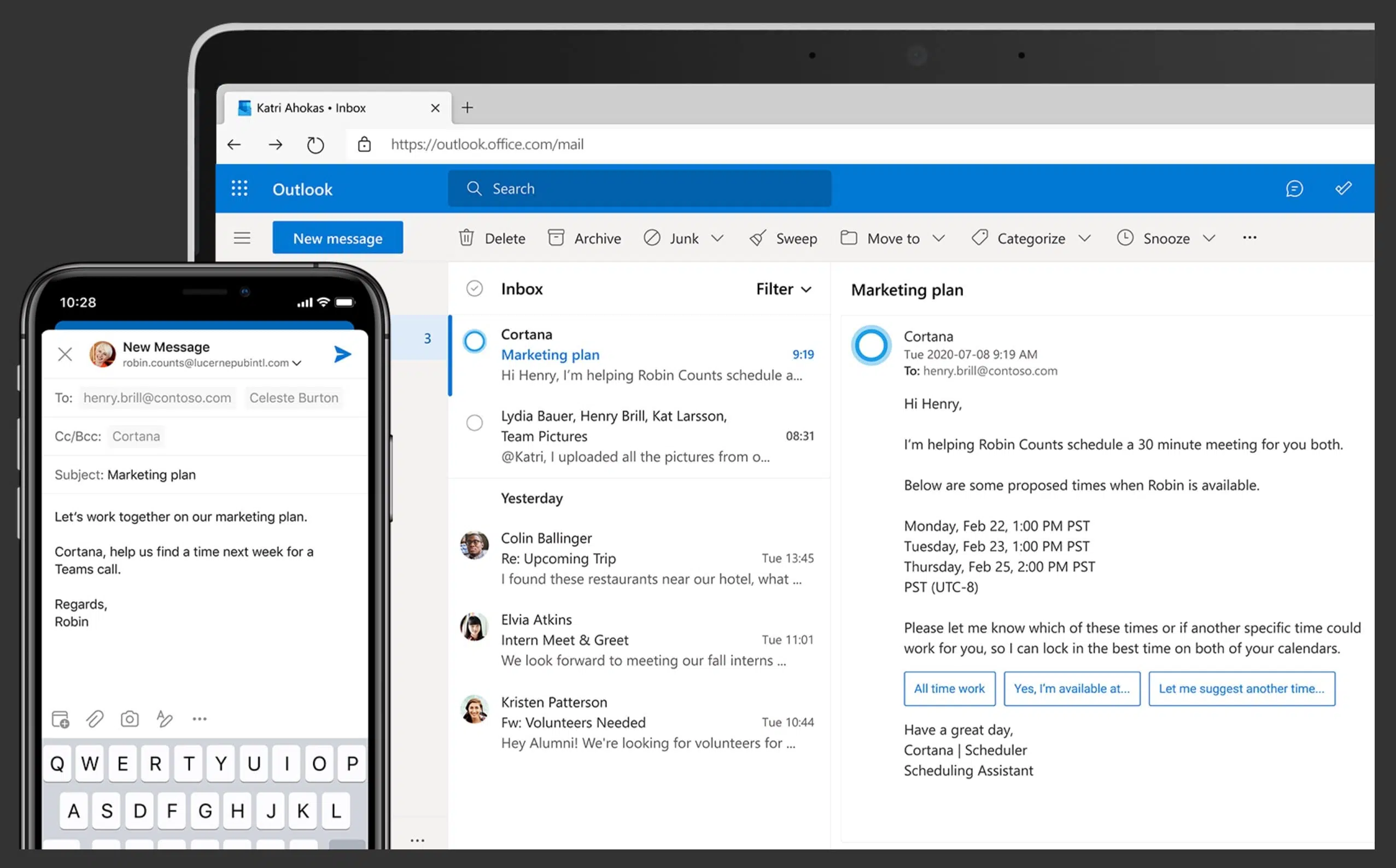Tap the Q key on phone keyboard
The width and height of the screenshot is (1396, 868).
click(57, 764)
